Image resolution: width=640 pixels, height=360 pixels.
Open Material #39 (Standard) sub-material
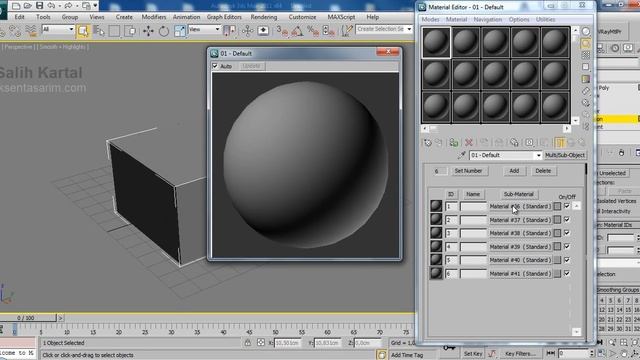pos(520,247)
